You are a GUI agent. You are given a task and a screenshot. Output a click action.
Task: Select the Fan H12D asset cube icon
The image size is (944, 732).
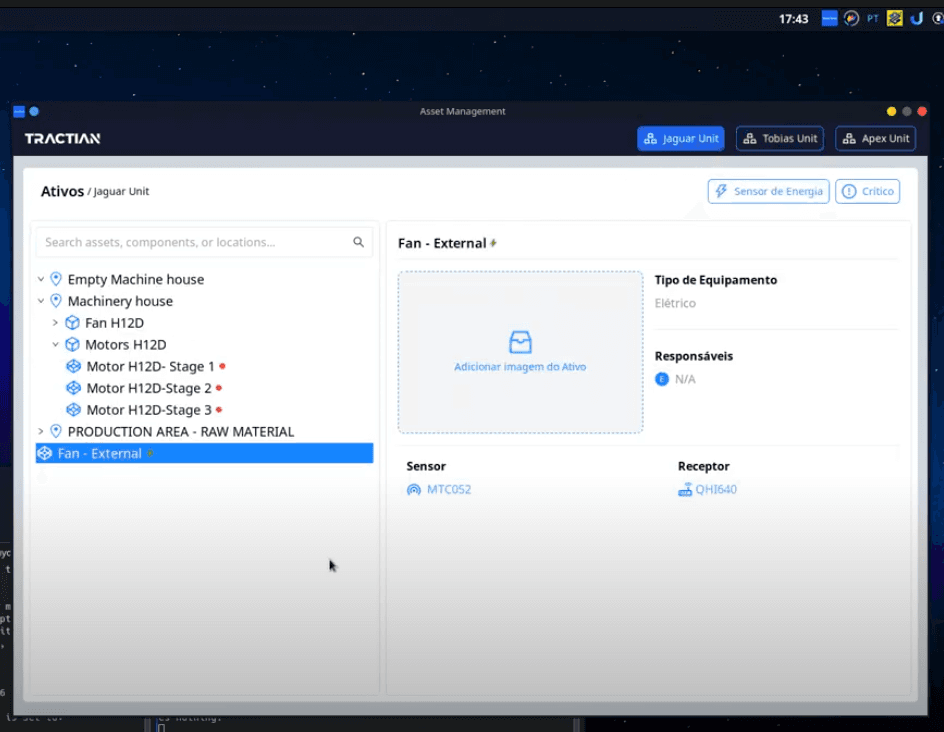(x=70, y=322)
